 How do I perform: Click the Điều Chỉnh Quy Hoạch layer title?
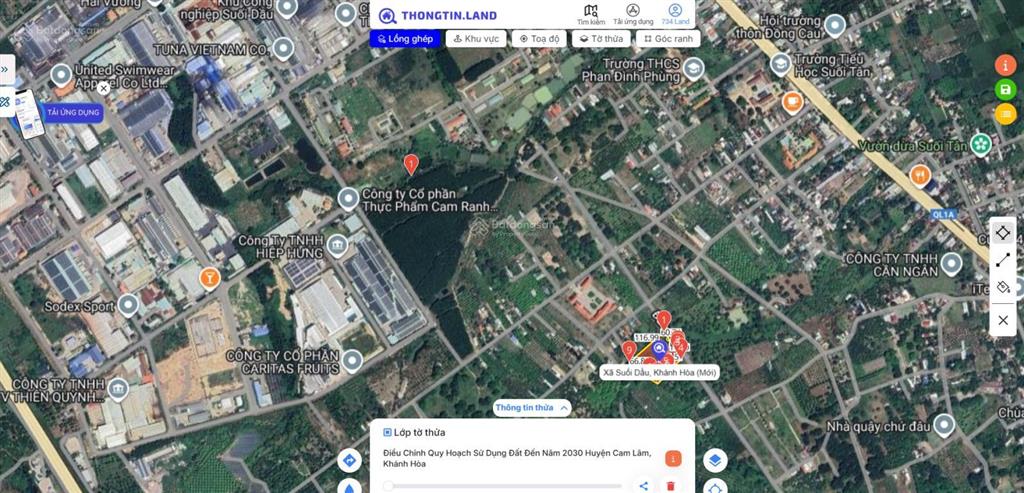[517, 458]
